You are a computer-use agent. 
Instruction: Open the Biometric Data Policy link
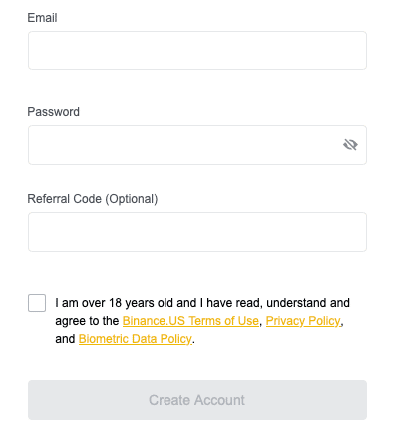tap(135, 339)
